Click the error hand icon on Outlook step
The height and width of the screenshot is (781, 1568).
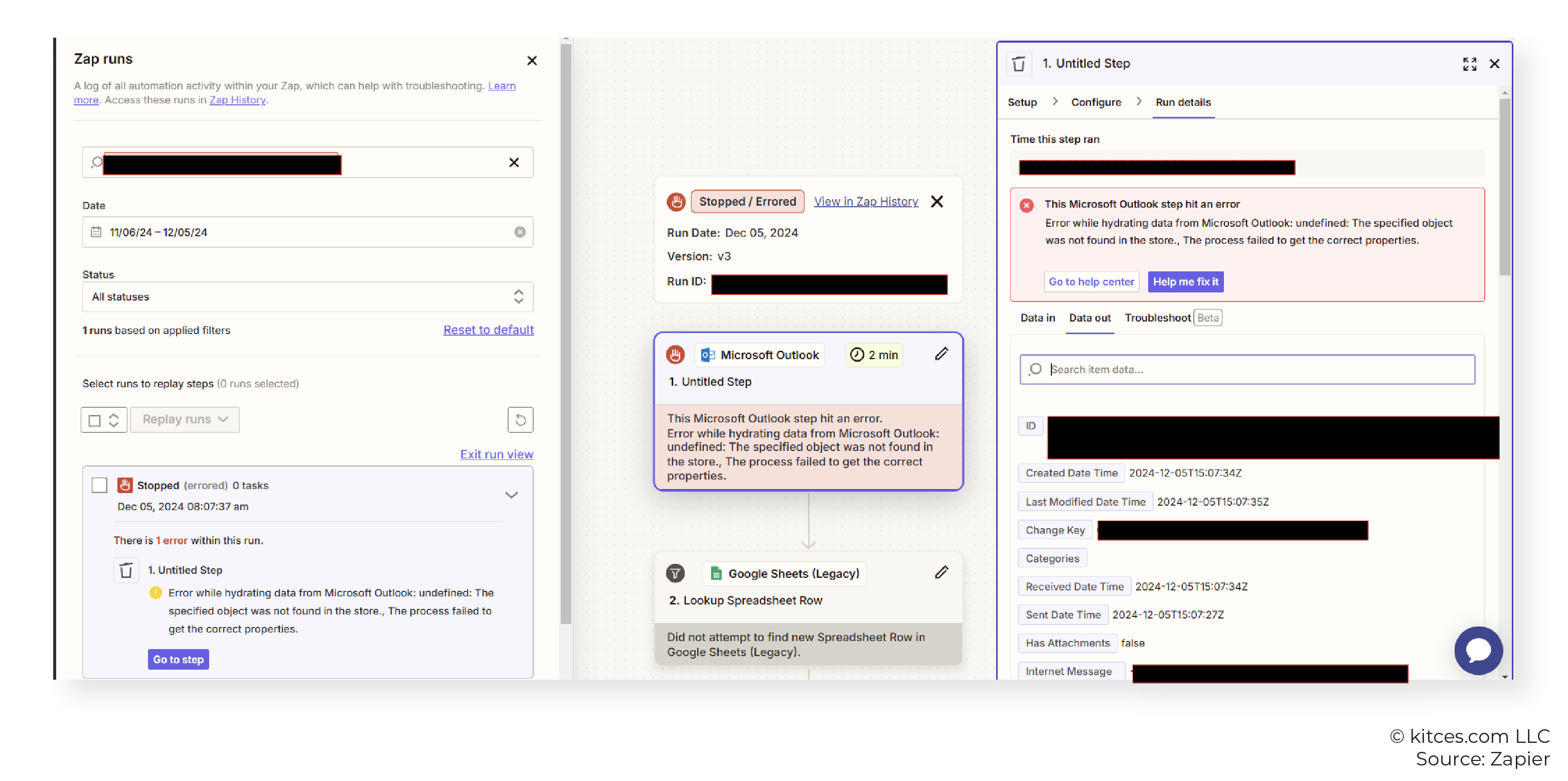tap(675, 355)
